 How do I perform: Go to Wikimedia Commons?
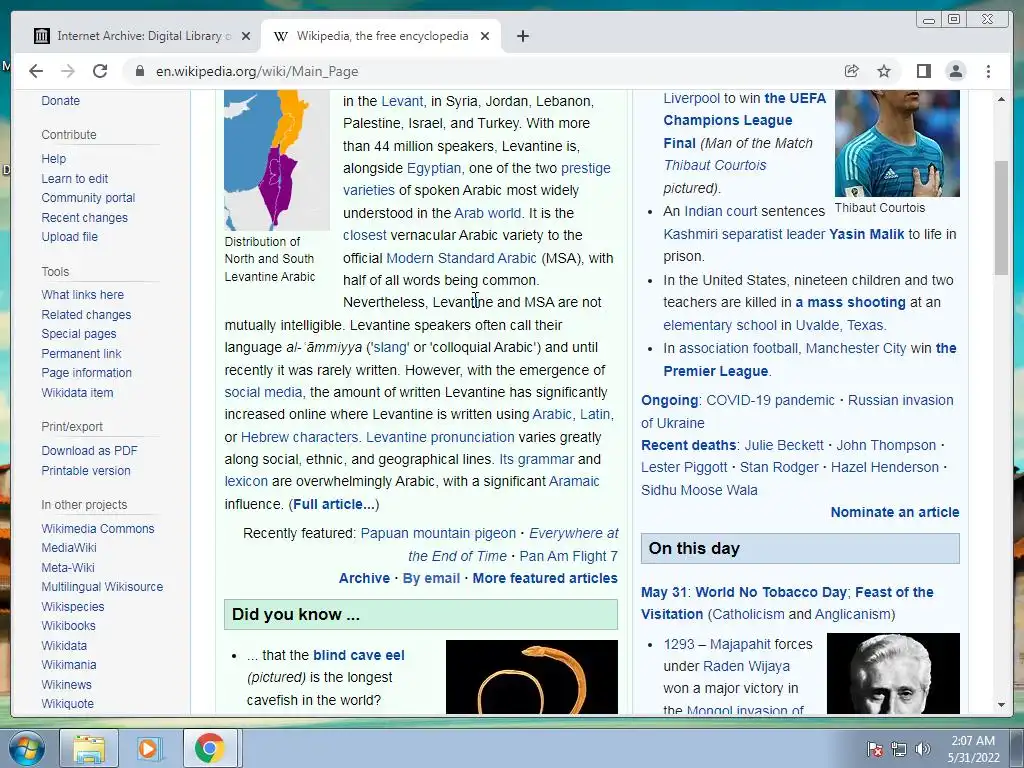tap(98, 528)
